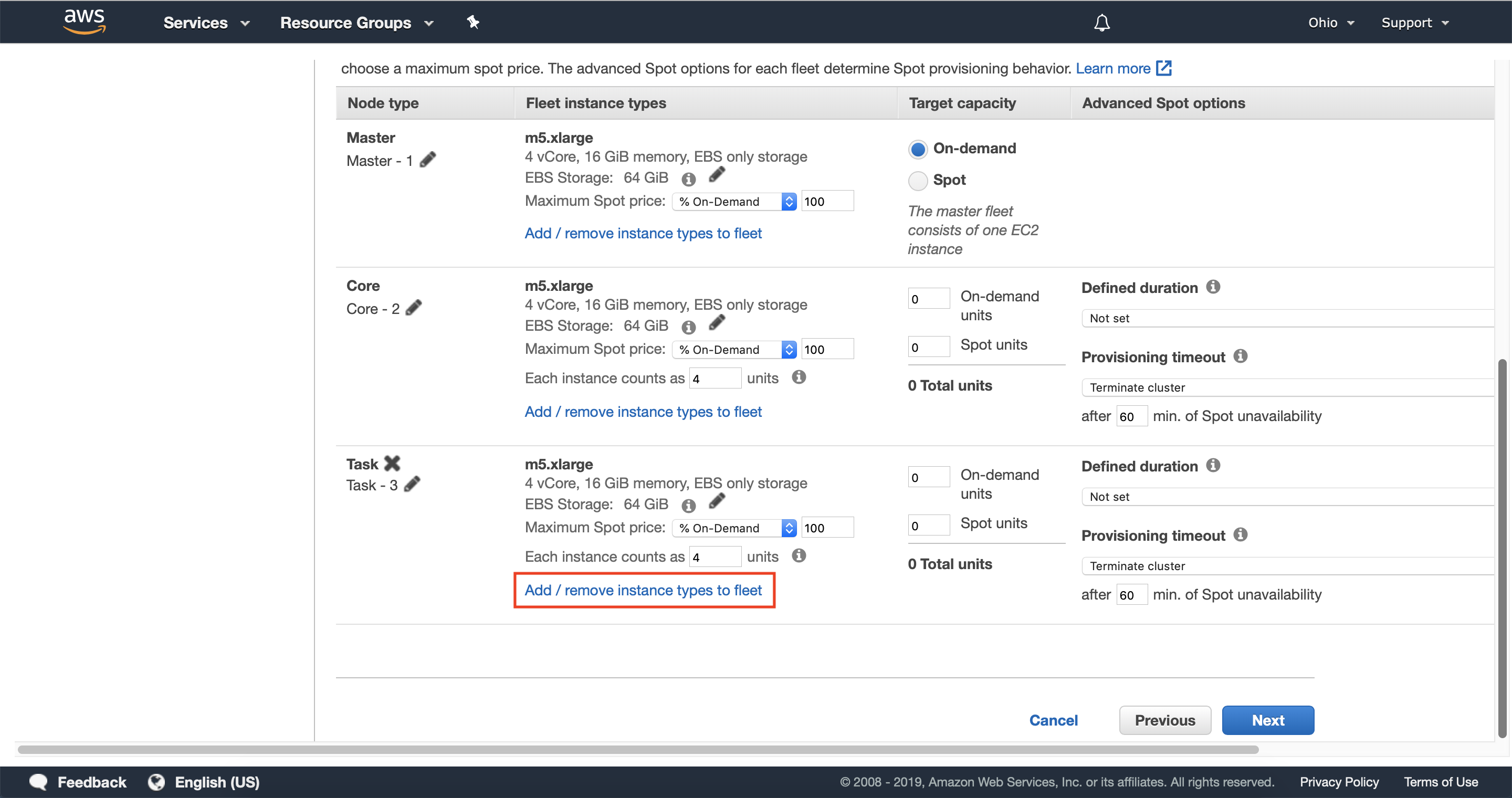The height and width of the screenshot is (798, 1512).
Task: Click Add/remove instance types to fleet for Task
Action: pyautogui.click(x=643, y=589)
